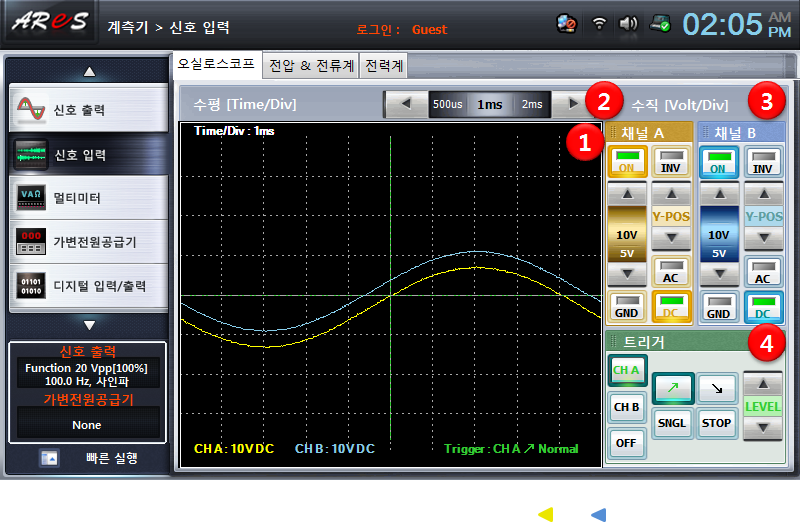This screenshot has height=522, width=800.
Task: Click the ARES logo
Action: click(51, 22)
